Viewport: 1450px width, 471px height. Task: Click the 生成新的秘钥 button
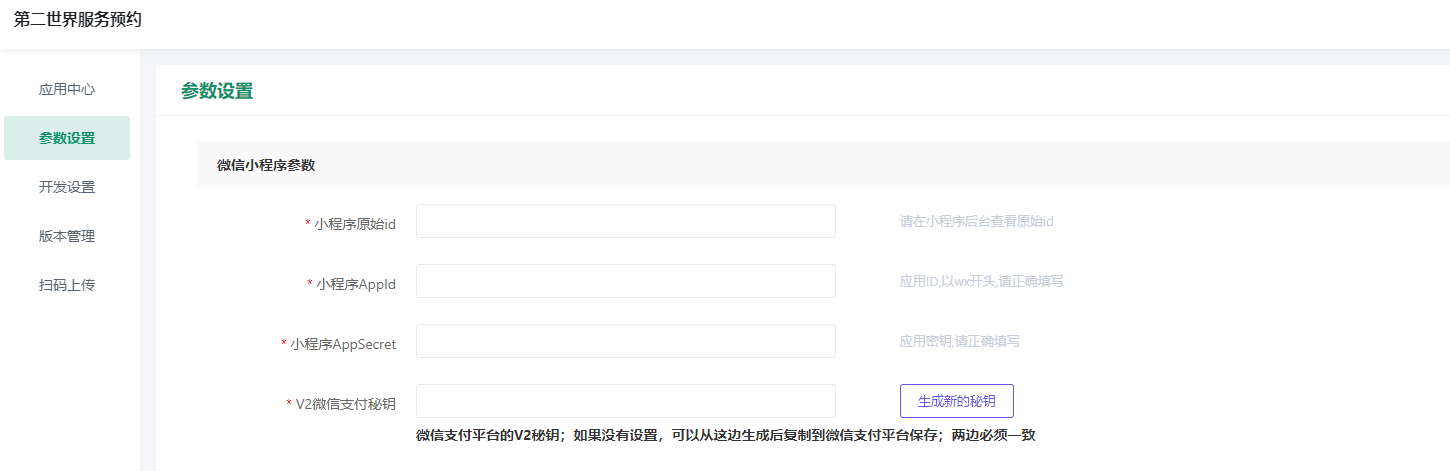[957, 401]
